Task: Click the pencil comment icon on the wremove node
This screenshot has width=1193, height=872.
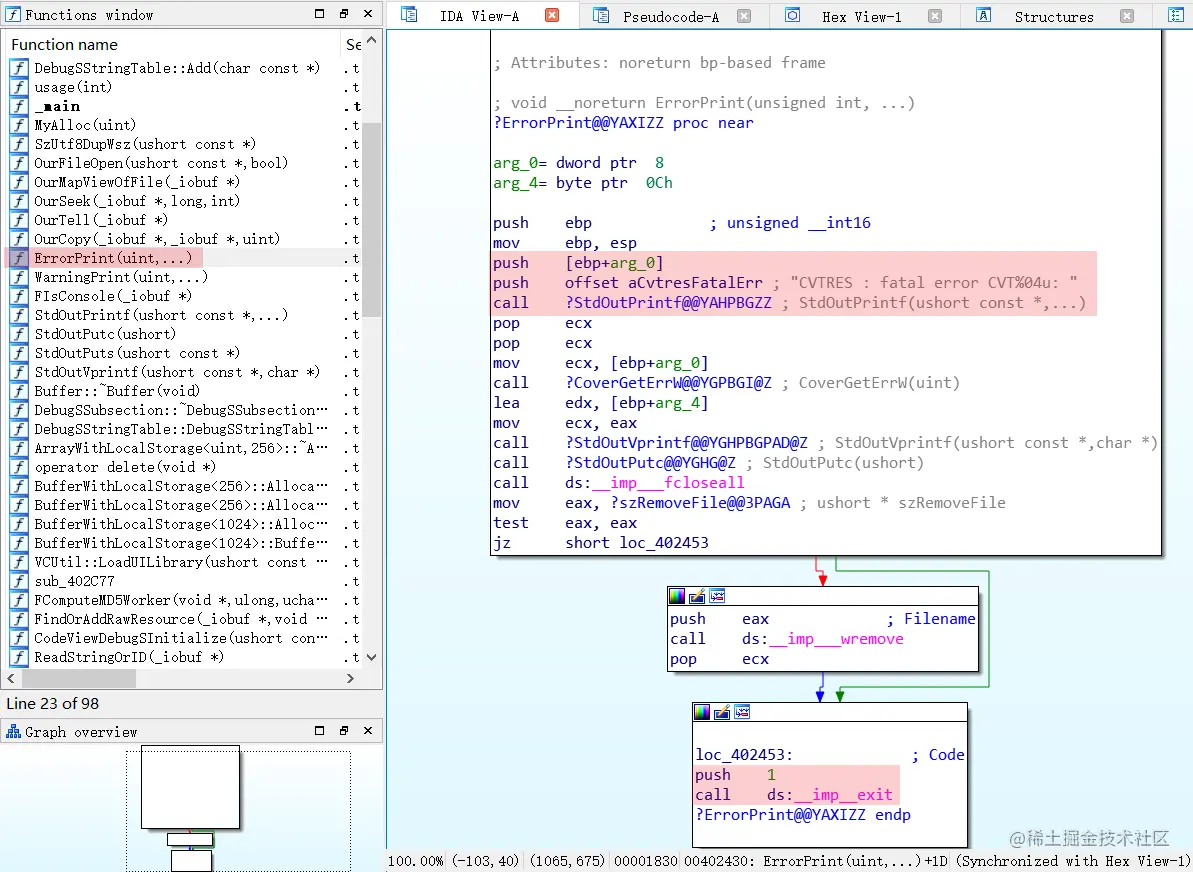Action: [696, 596]
